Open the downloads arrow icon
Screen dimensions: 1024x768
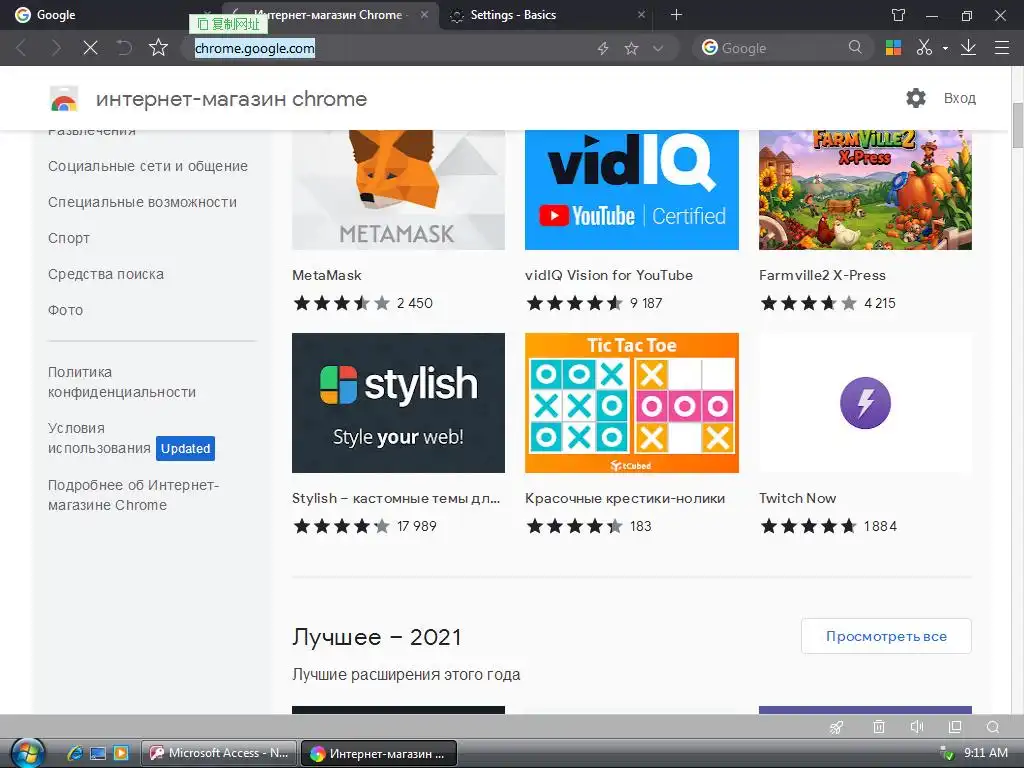click(968, 48)
